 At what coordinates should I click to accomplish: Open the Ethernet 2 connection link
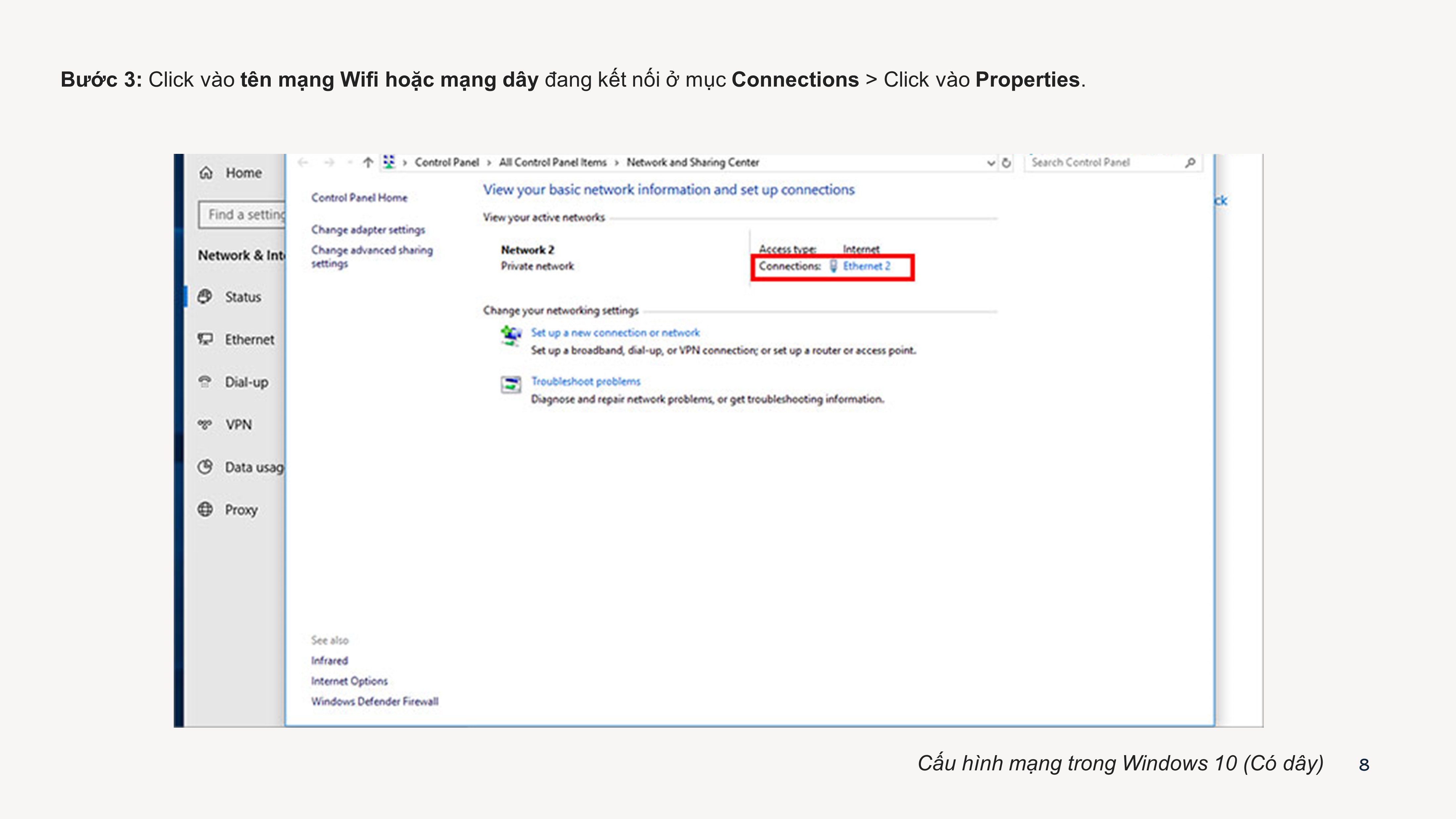(866, 266)
